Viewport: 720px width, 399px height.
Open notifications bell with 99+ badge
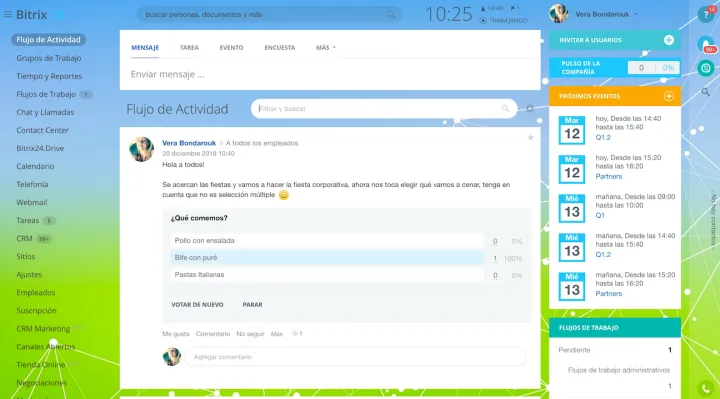pos(706,45)
